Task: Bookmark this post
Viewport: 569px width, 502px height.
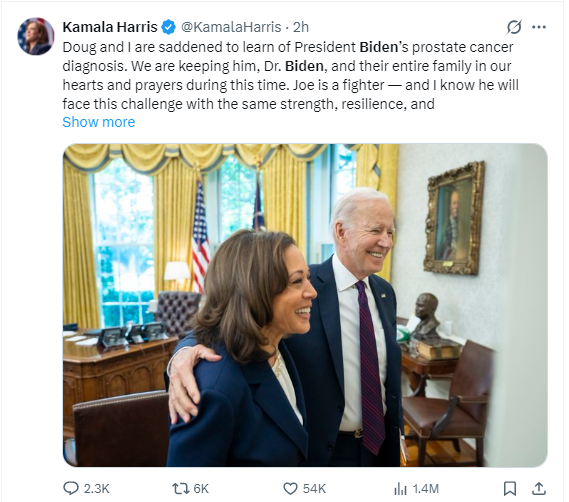Action: [x=510, y=489]
